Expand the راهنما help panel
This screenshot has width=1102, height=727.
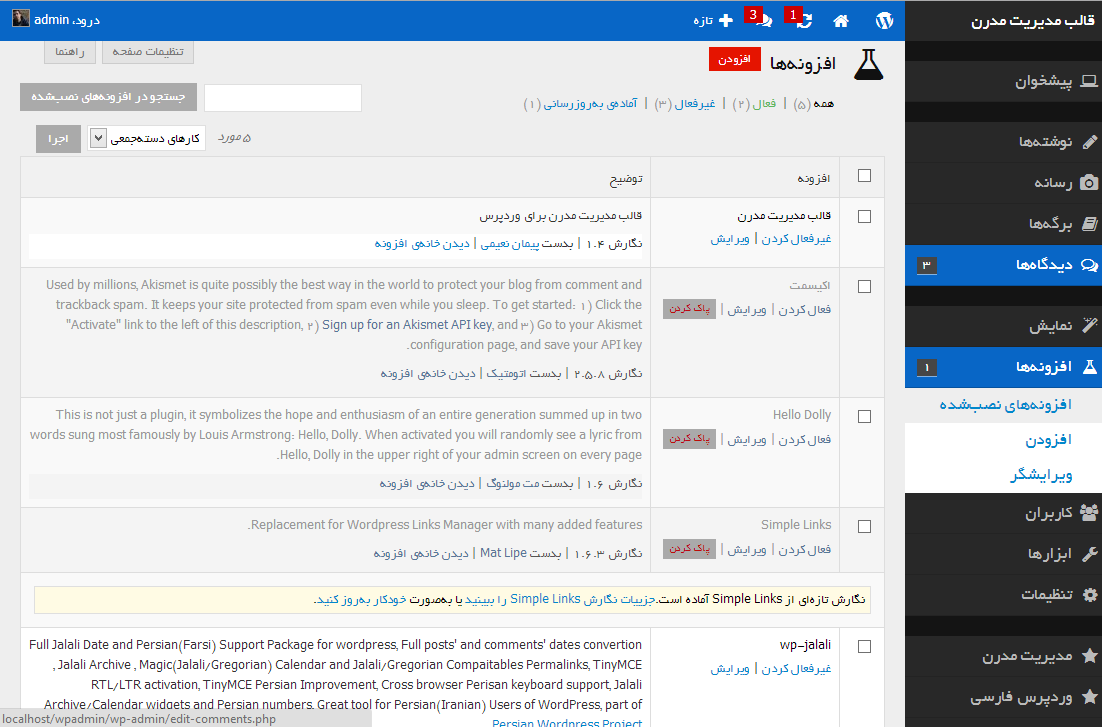(x=70, y=52)
